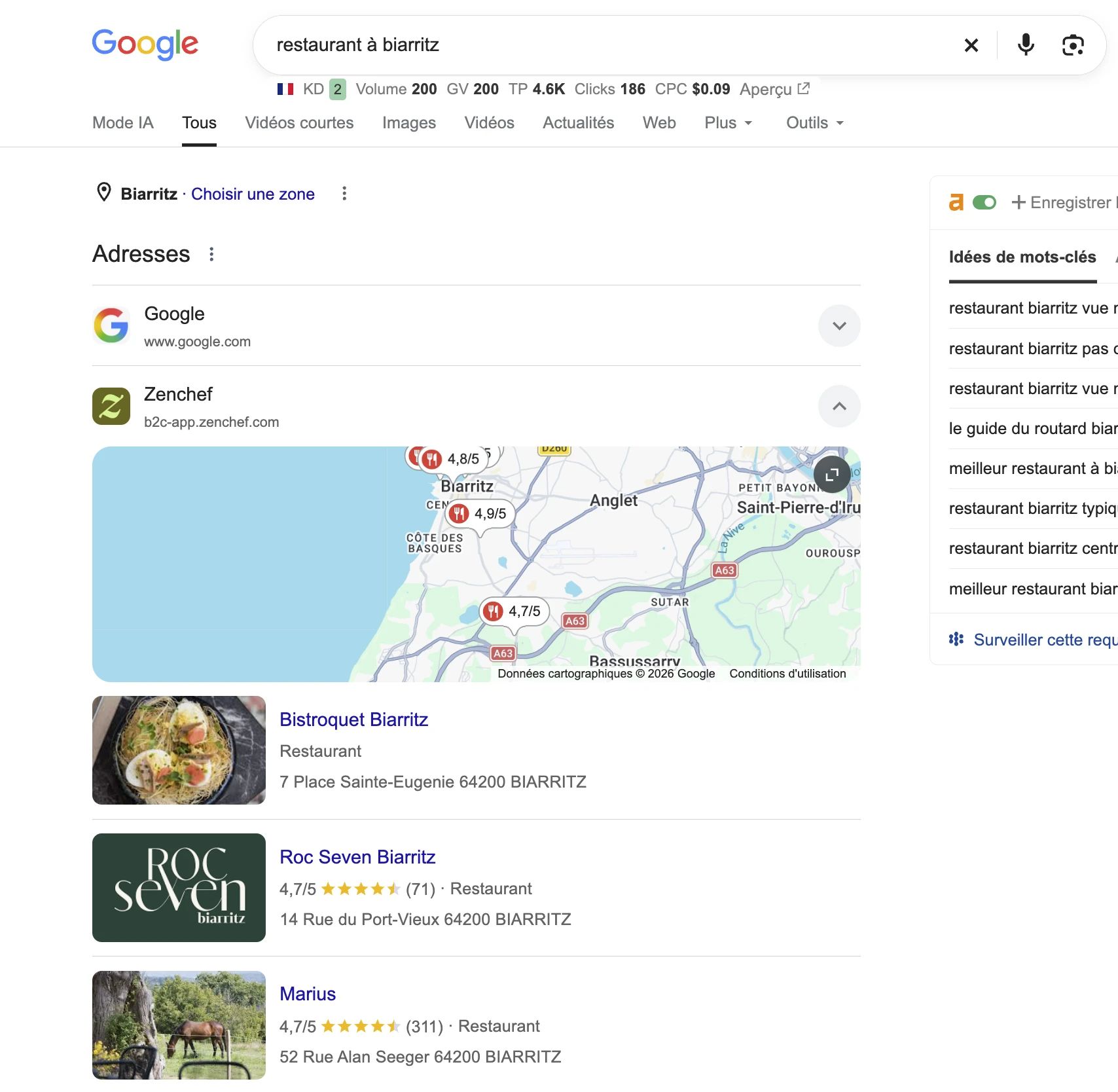Open Bistroquet Biarritz listing
This screenshot has width=1118, height=1092.
tap(353, 719)
